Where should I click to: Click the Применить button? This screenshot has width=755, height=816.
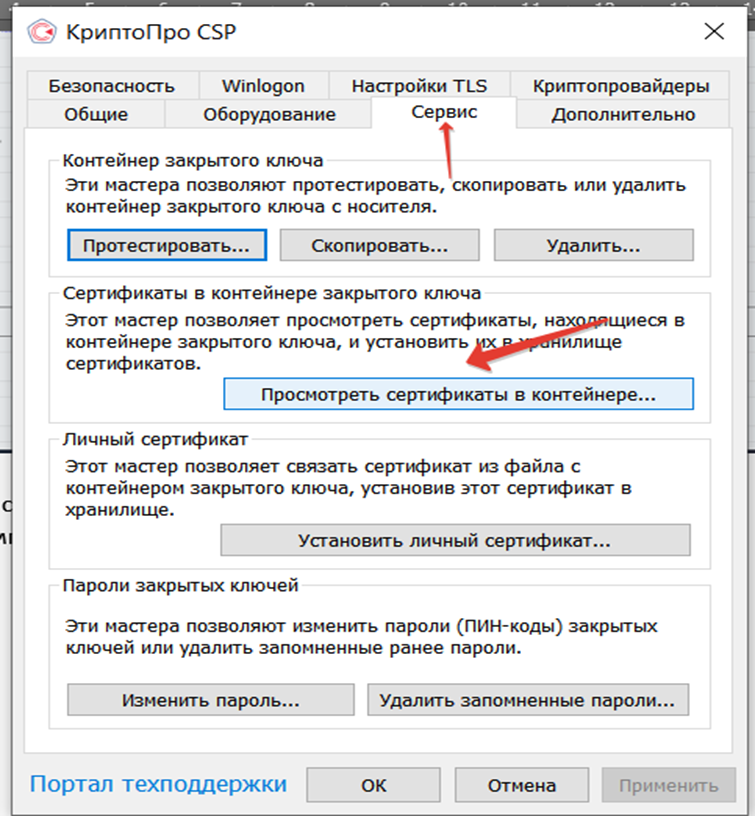point(669,785)
